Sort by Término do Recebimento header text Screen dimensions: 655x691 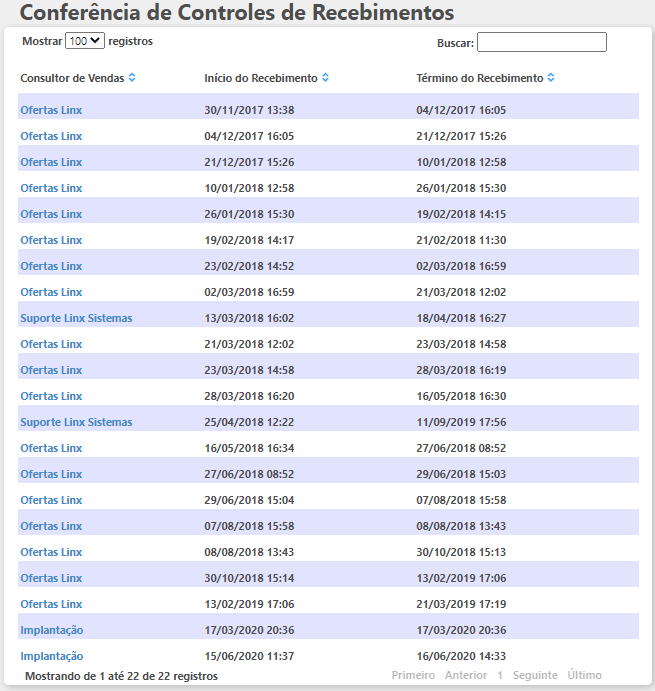pyautogui.click(x=479, y=78)
